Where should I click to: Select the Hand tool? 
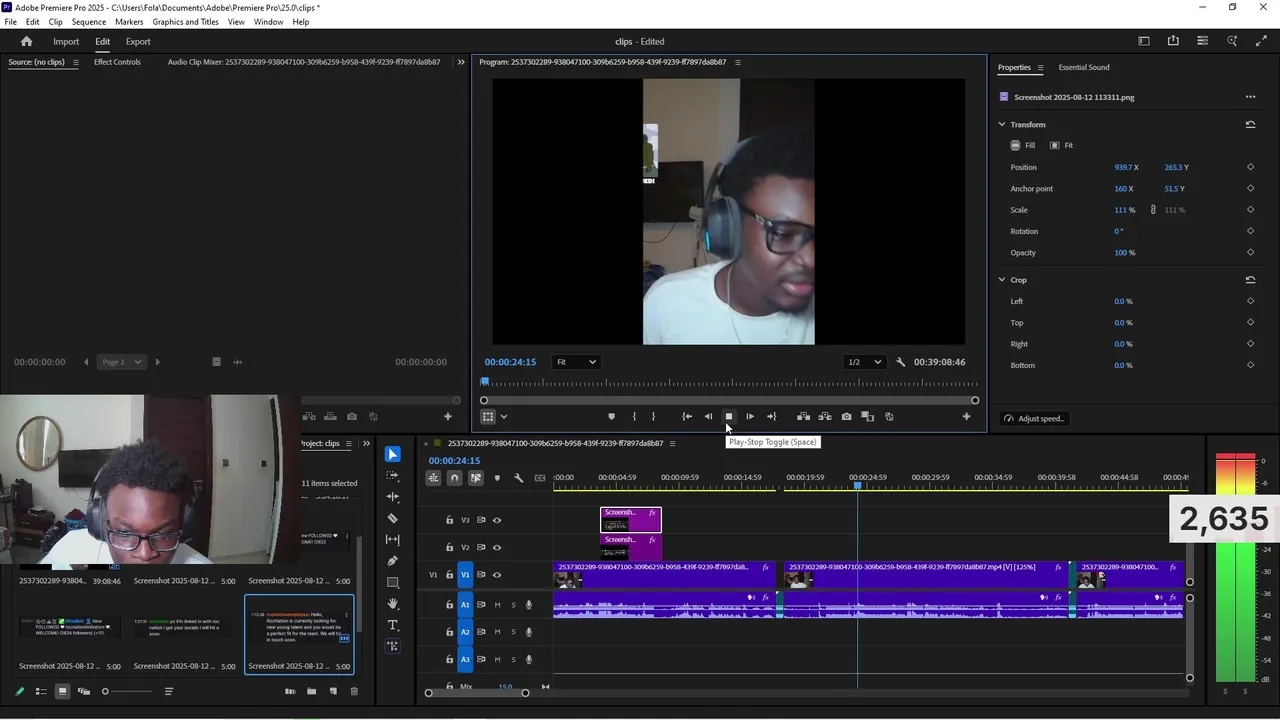(392, 604)
